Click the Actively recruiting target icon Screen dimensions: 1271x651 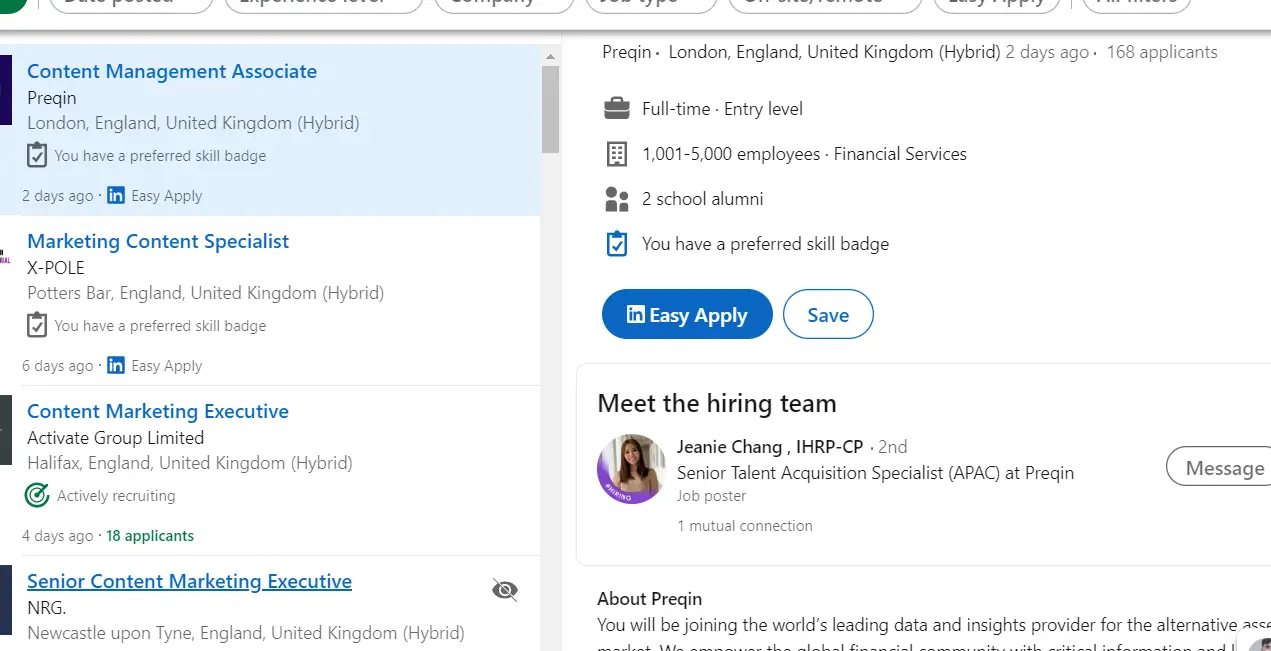click(37, 495)
